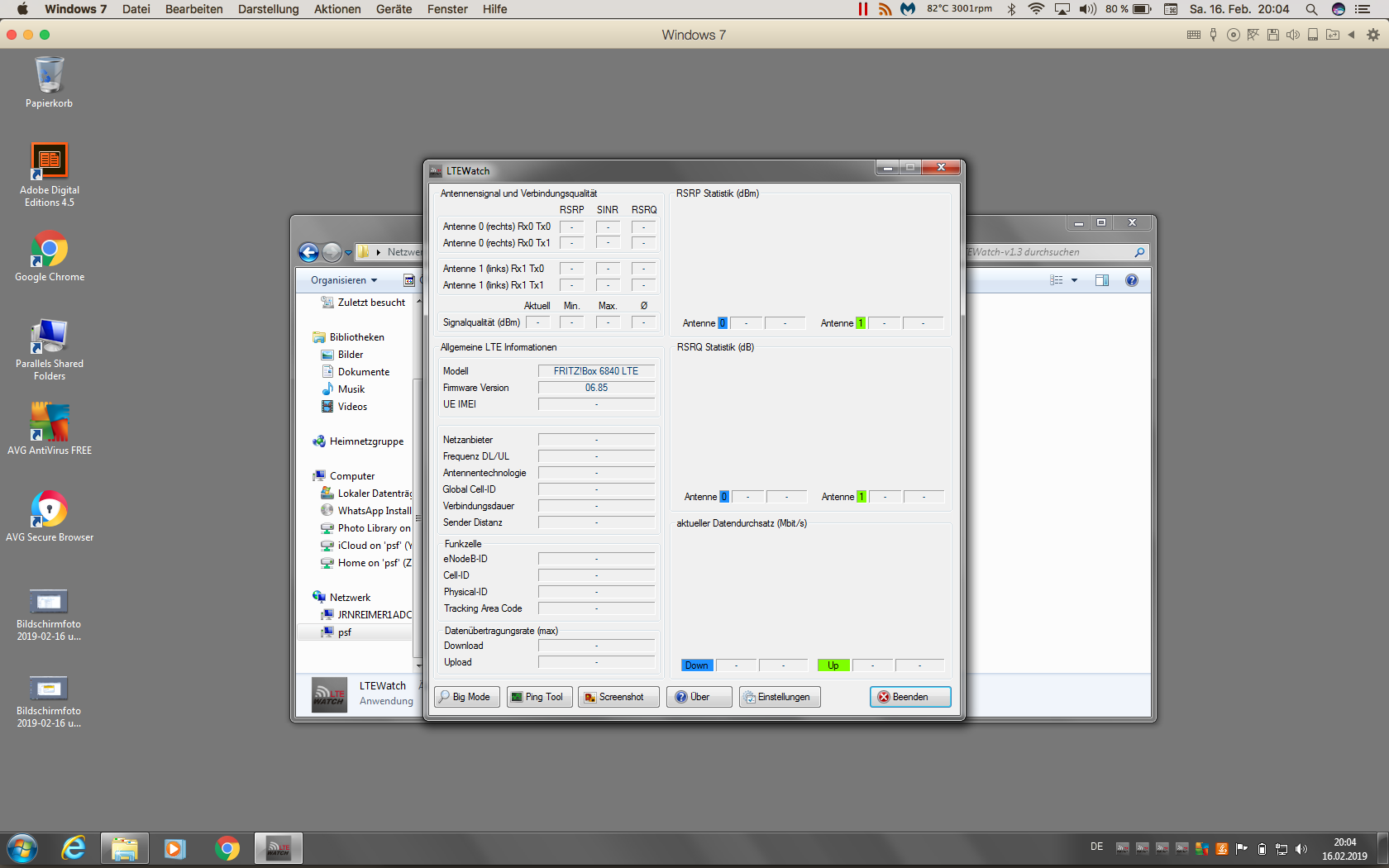This screenshot has width=1389, height=868.
Task: Open the Papierkorb desktop icon
Action: point(49,81)
